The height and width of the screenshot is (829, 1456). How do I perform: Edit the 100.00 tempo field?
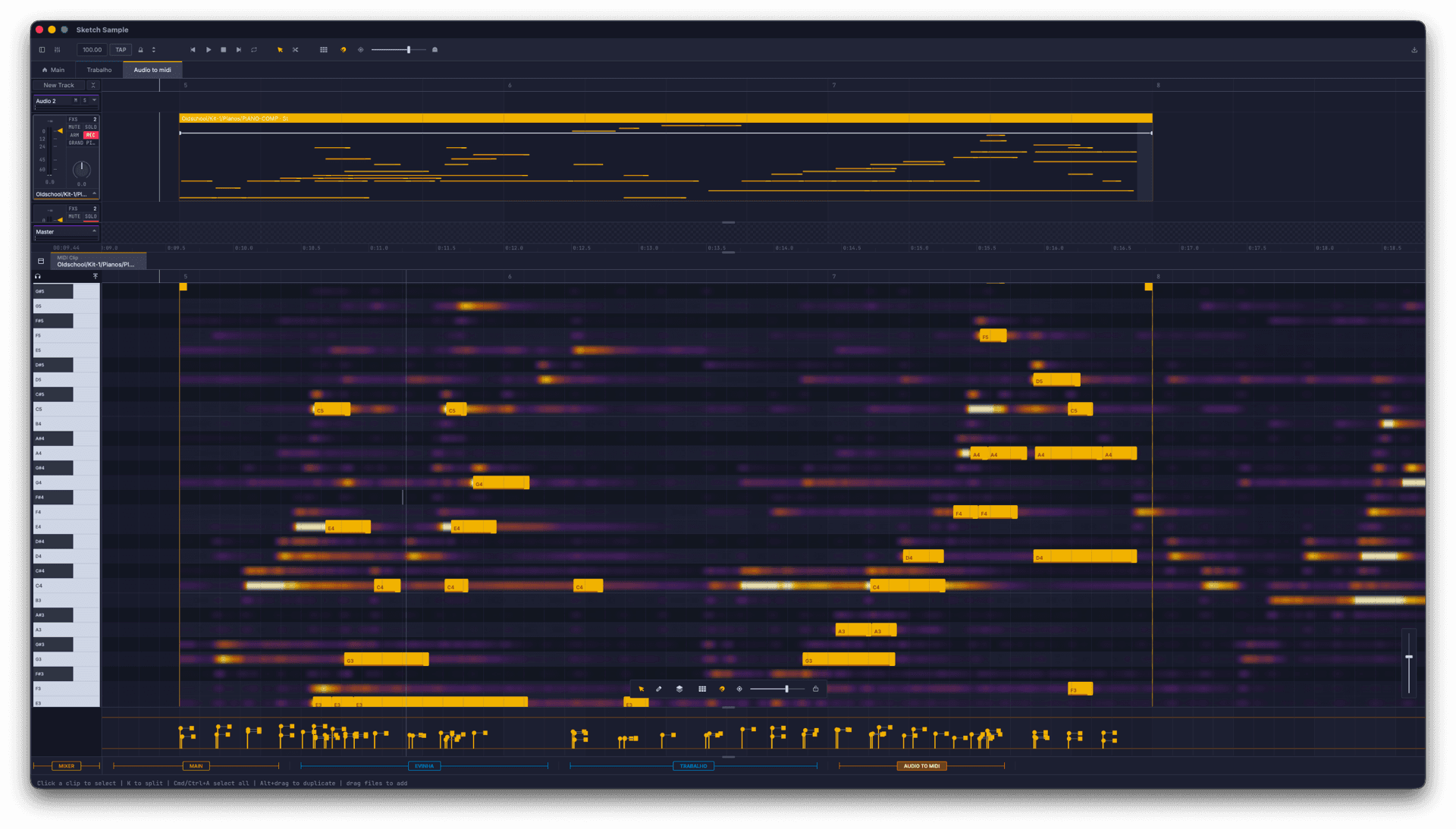[x=92, y=50]
